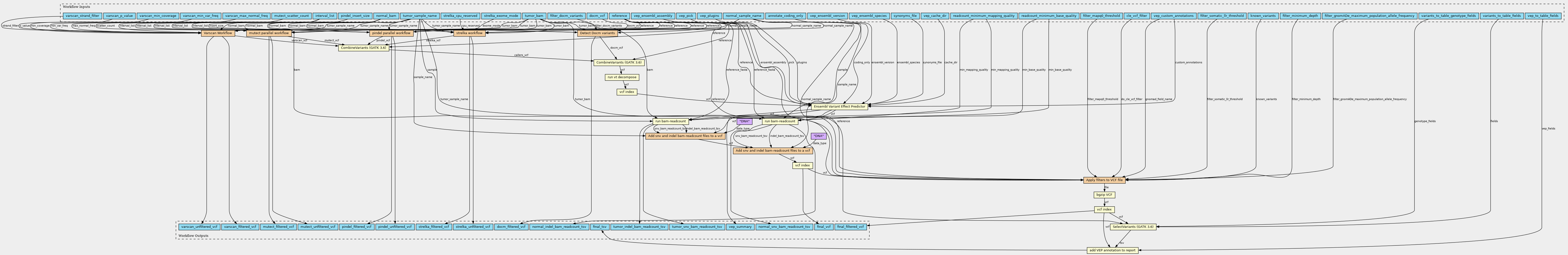Select the mutect_unfiltered_vcf output
The image size is (1568, 255).
[318, 227]
